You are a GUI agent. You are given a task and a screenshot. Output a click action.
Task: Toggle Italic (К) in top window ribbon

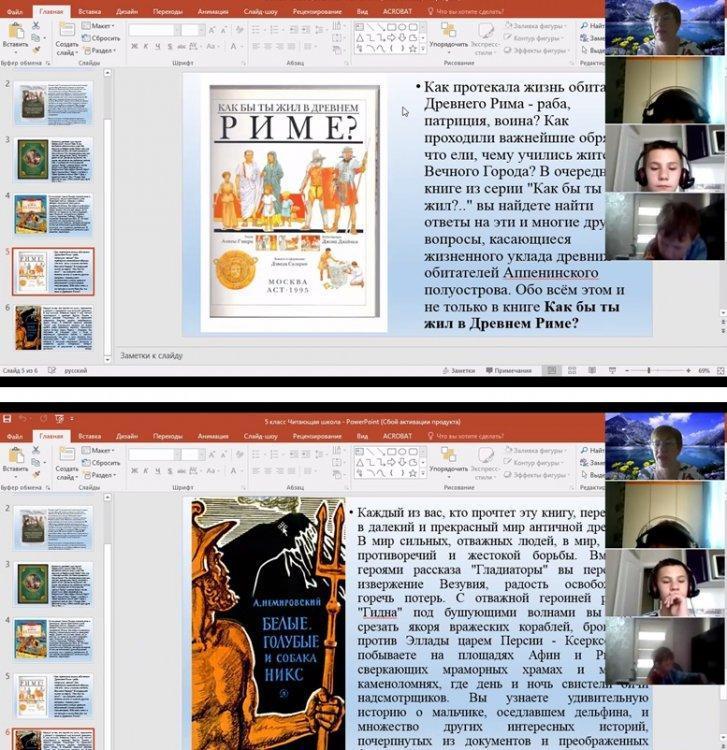(146, 46)
